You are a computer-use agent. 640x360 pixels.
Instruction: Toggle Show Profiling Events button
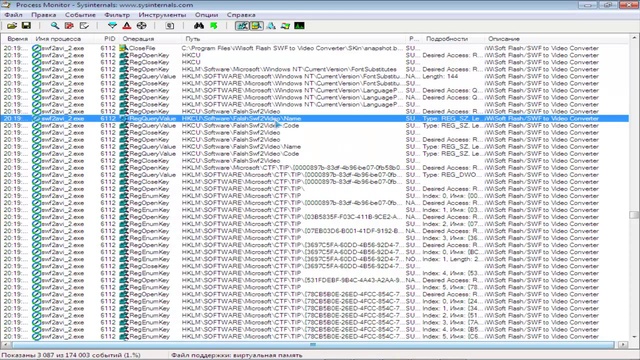299,26
